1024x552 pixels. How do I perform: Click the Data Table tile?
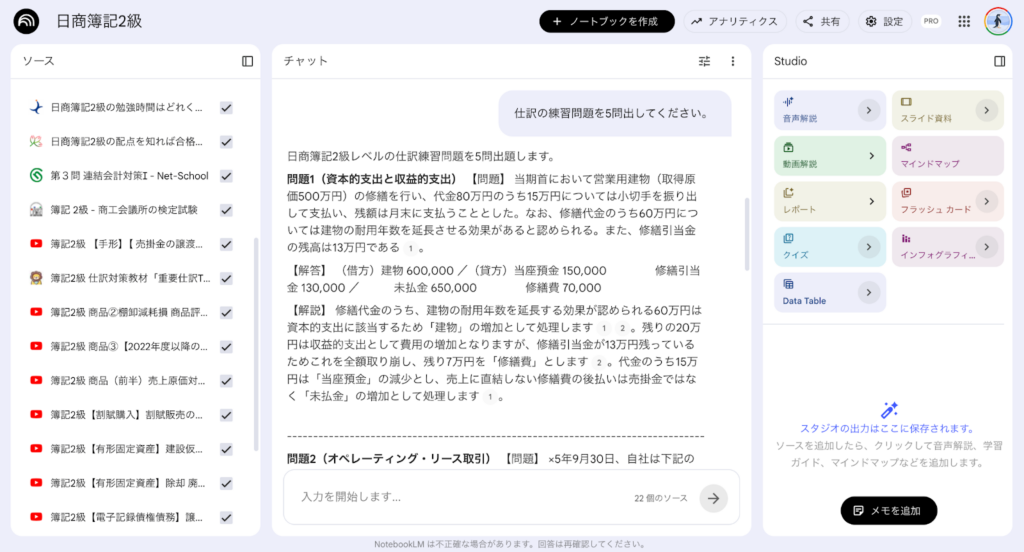click(x=829, y=293)
